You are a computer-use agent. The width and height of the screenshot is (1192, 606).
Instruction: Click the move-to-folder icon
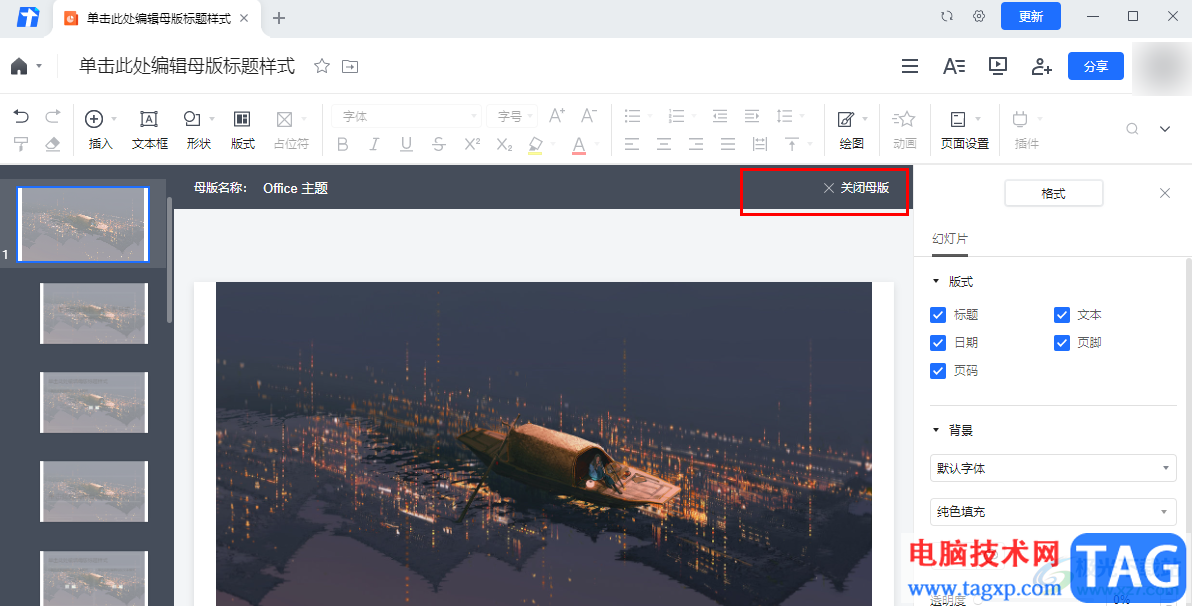pos(350,66)
